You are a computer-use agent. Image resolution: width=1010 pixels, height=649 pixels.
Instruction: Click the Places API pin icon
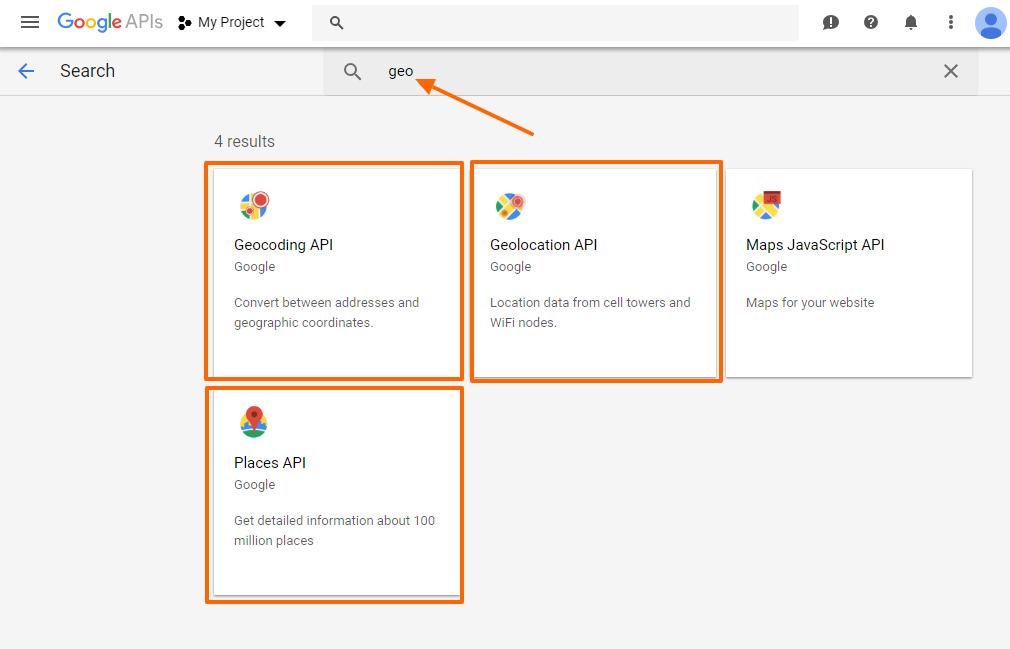click(x=254, y=422)
